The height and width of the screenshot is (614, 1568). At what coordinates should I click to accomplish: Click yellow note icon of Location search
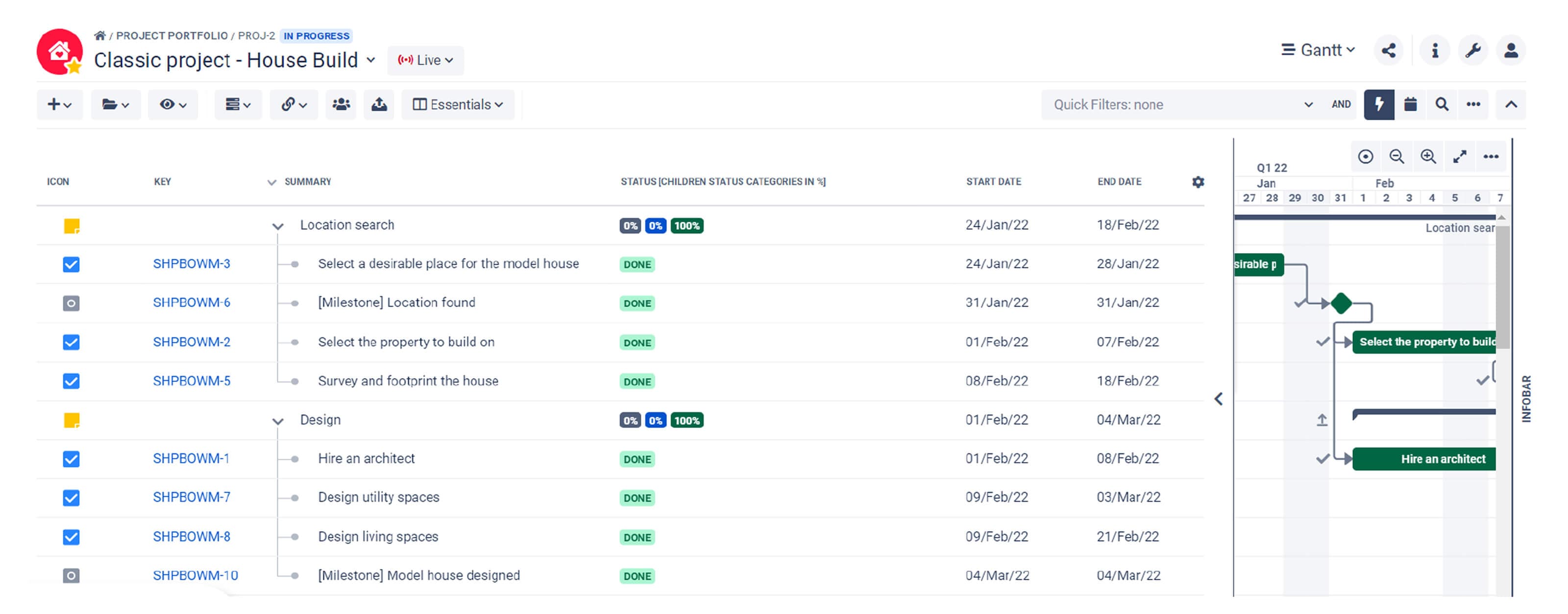click(72, 226)
